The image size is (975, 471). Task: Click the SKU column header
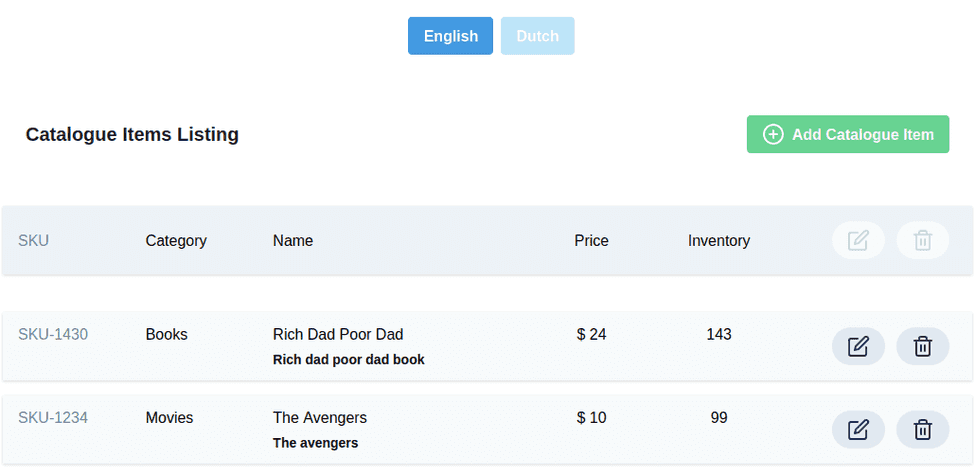(33, 240)
